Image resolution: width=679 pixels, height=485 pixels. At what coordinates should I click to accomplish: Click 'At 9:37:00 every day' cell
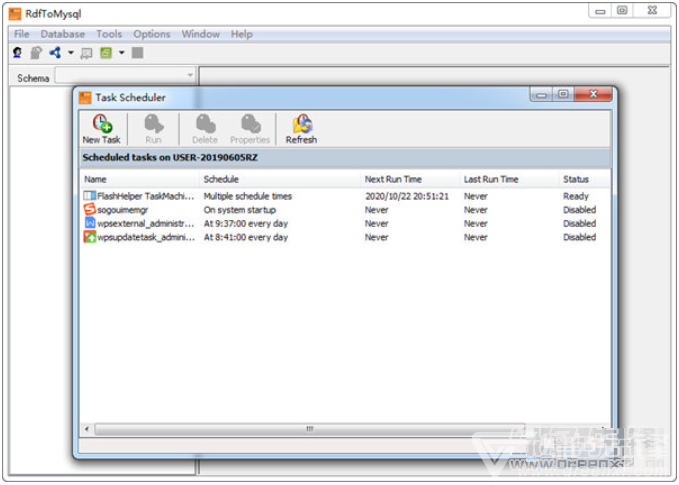tap(246, 224)
